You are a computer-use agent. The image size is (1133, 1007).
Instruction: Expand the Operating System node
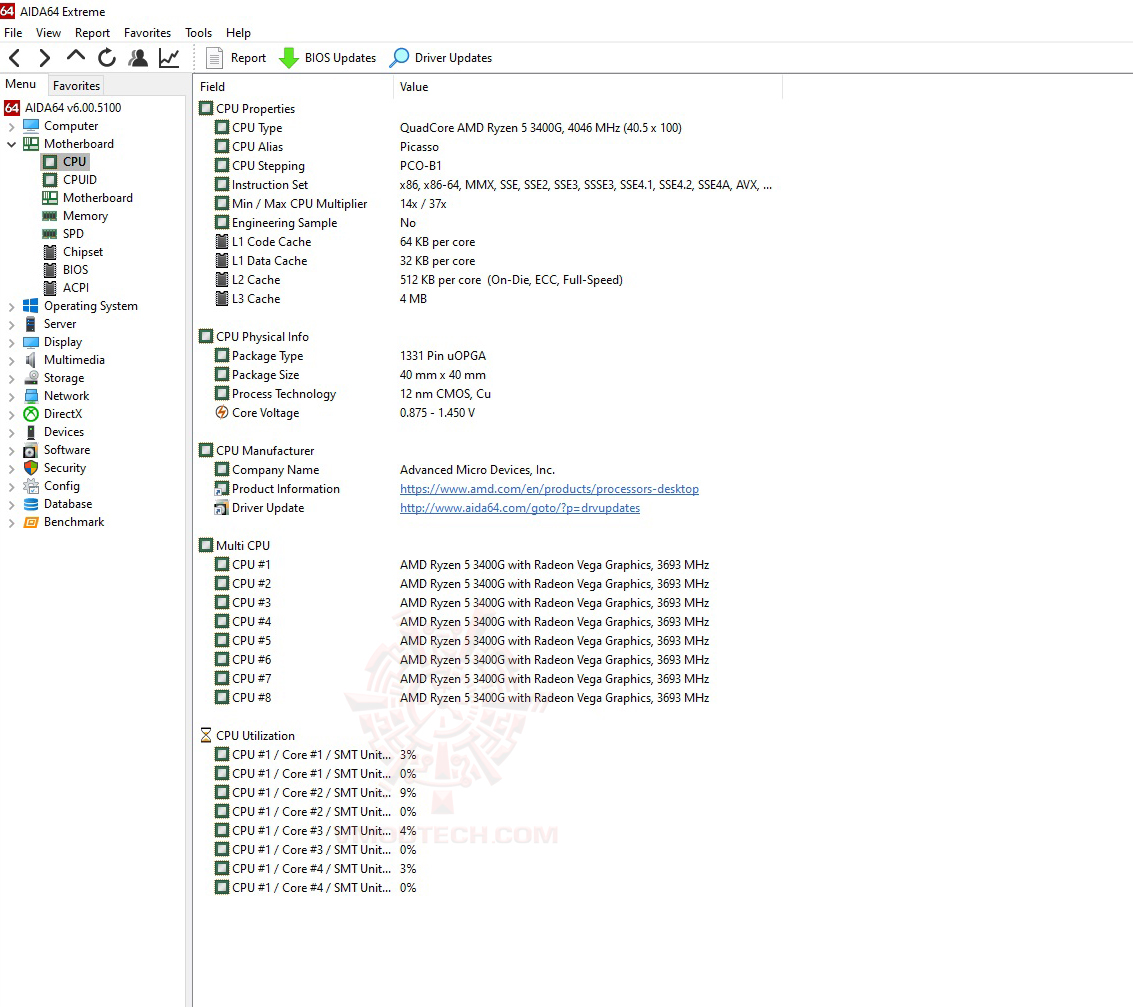11,306
